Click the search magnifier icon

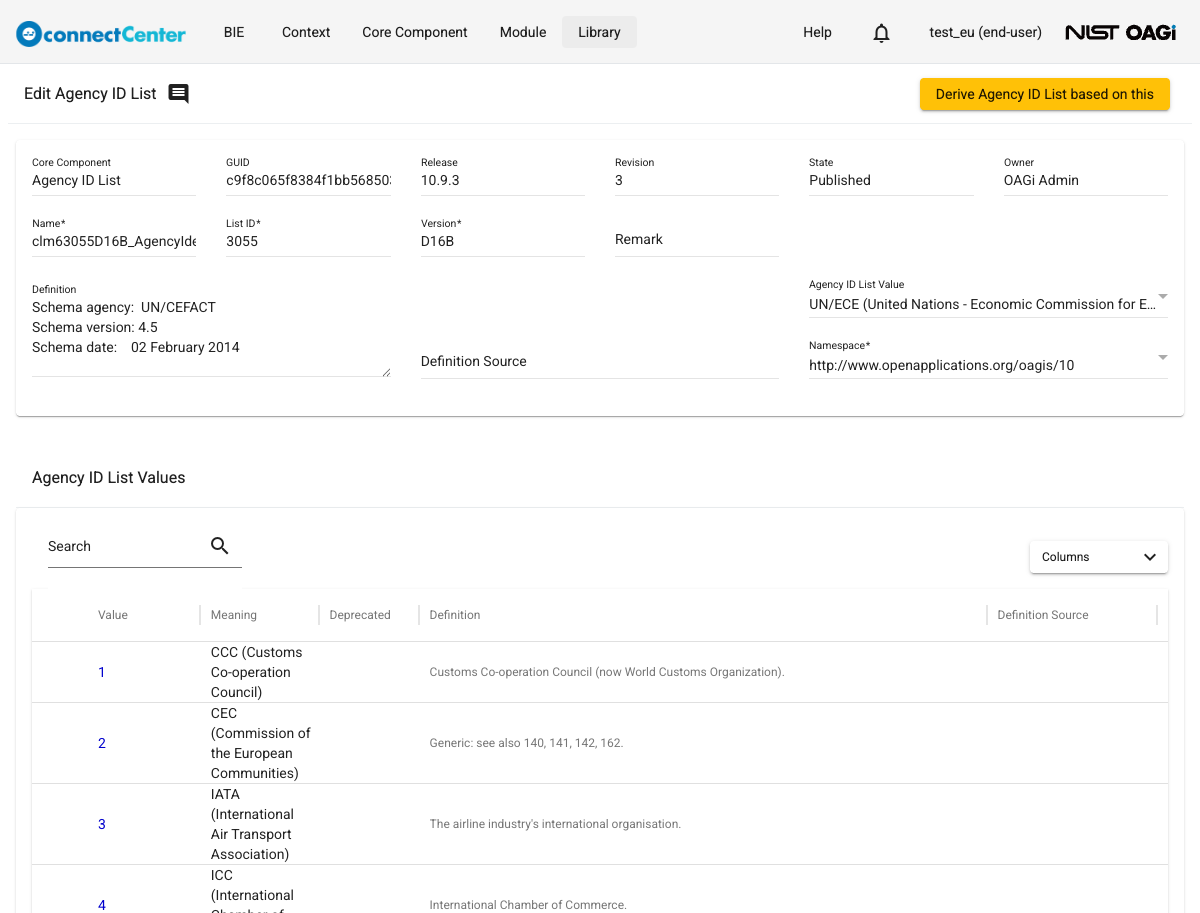coord(220,546)
